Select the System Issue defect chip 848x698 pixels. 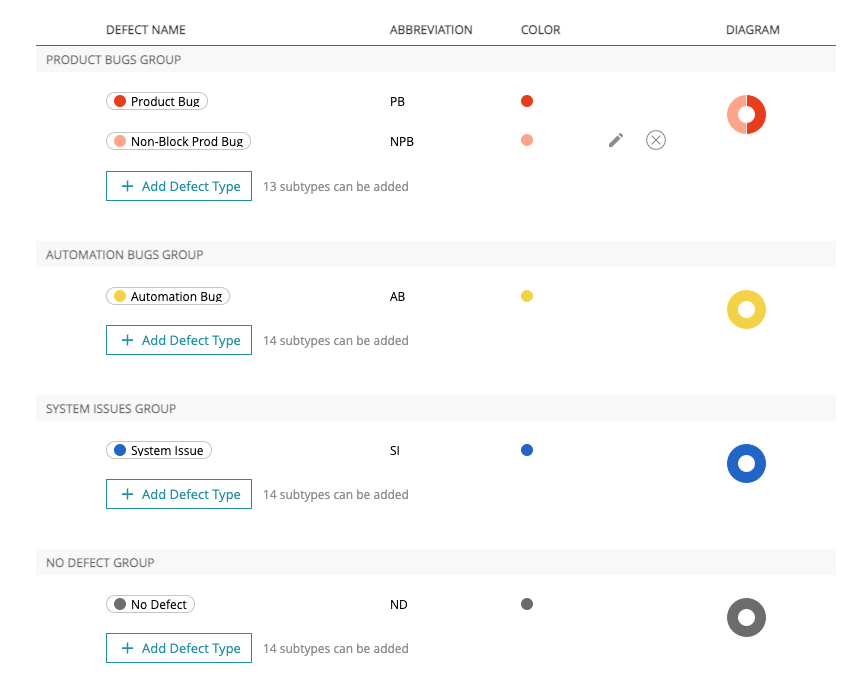click(158, 450)
